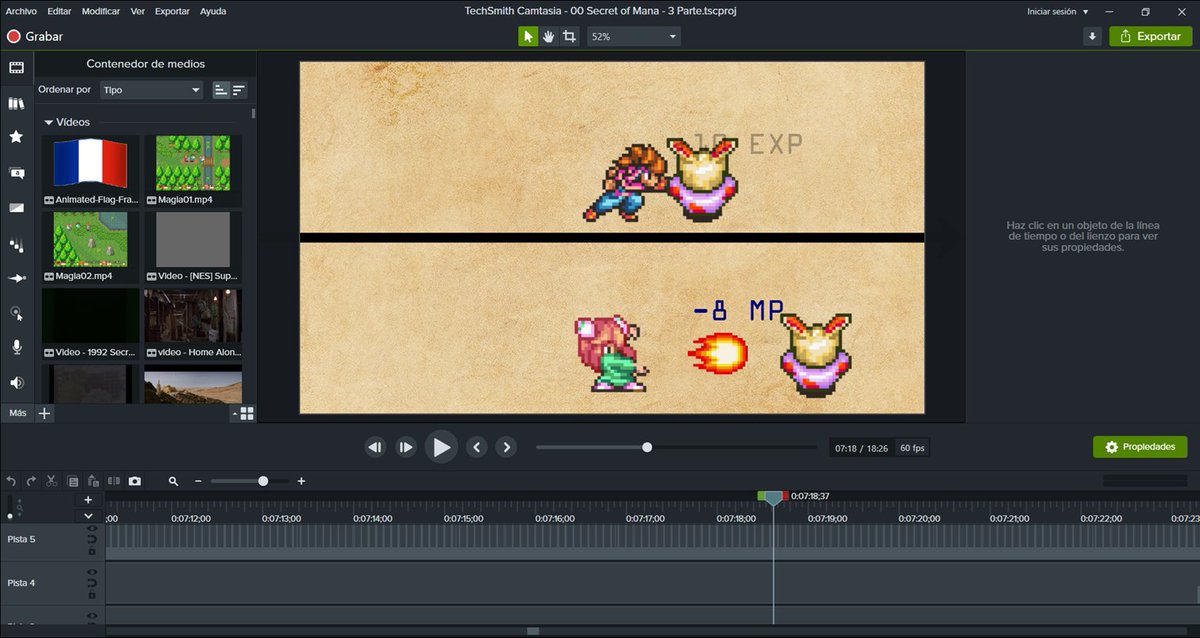Click the Cut scissors icon
The height and width of the screenshot is (638, 1200).
coord(52,481)
